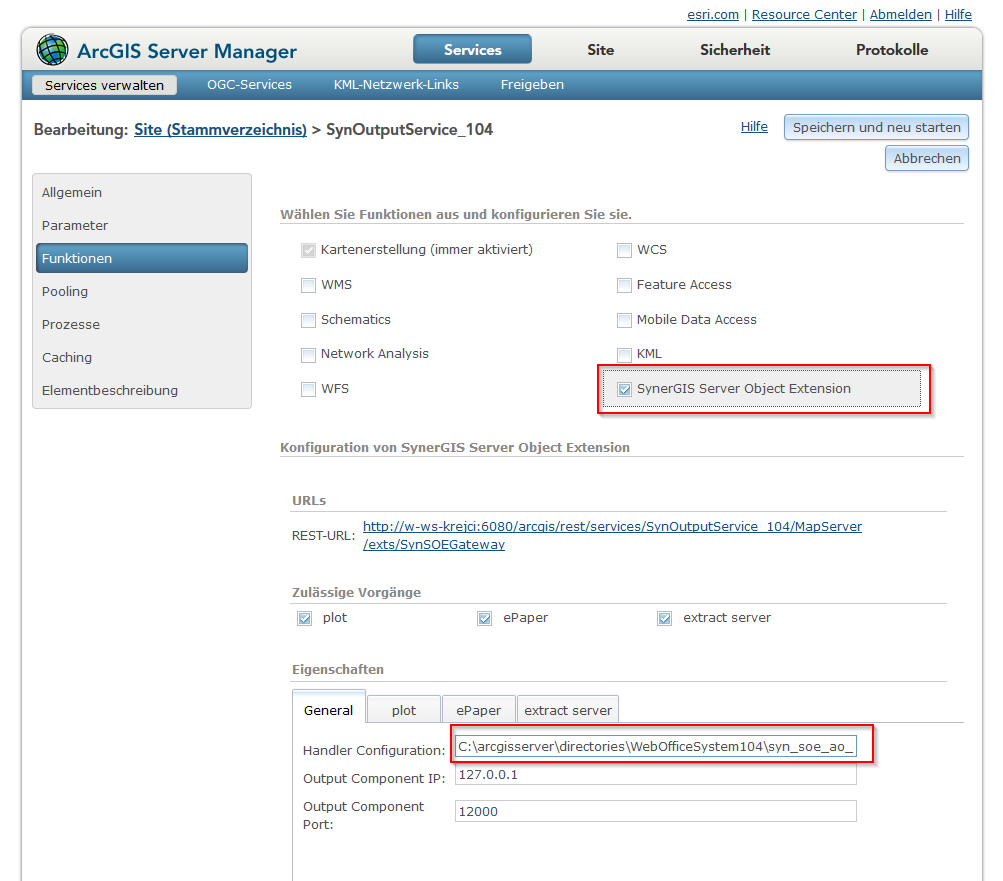Check the KML capability

click(x=624, y=354)
